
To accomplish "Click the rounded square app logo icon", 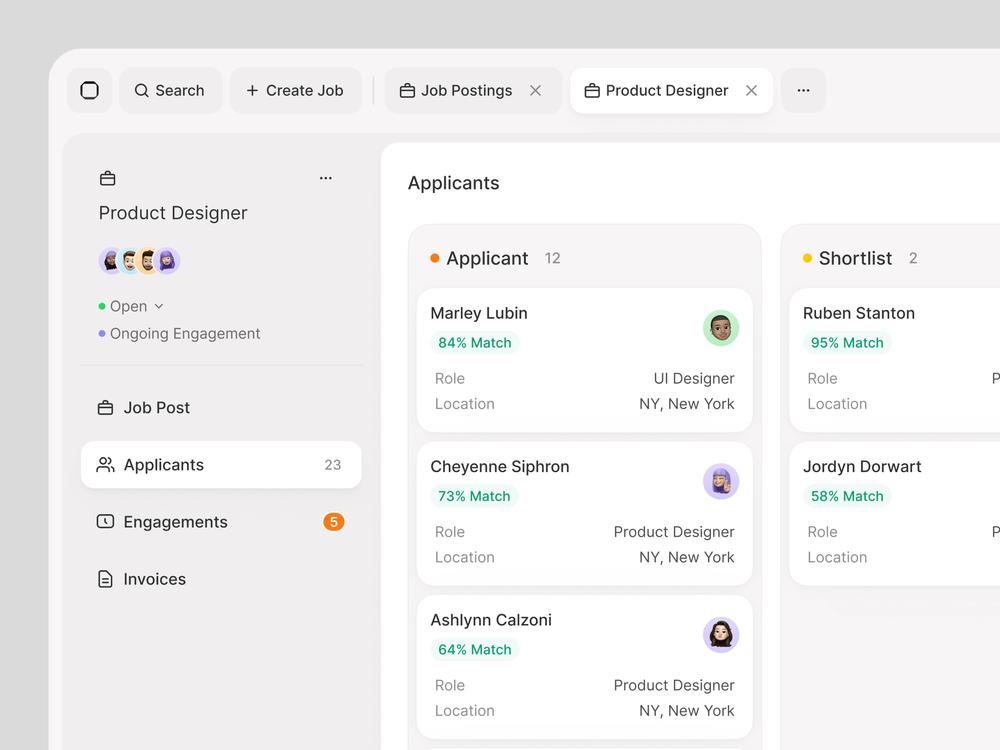I will pyautogui.click(x=90, y=91).
